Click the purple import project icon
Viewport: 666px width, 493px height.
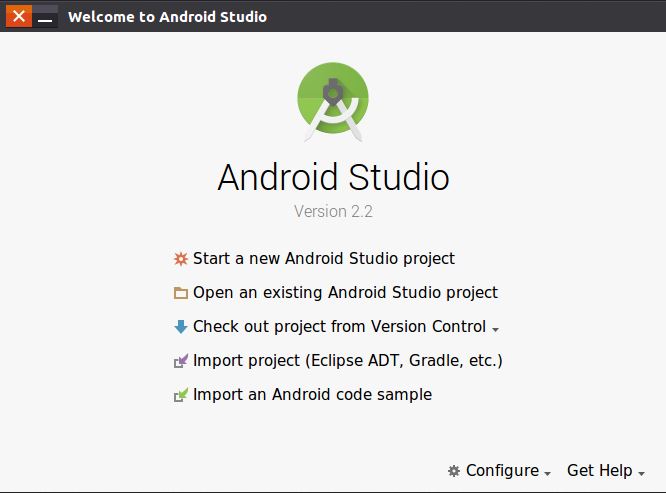181,361
